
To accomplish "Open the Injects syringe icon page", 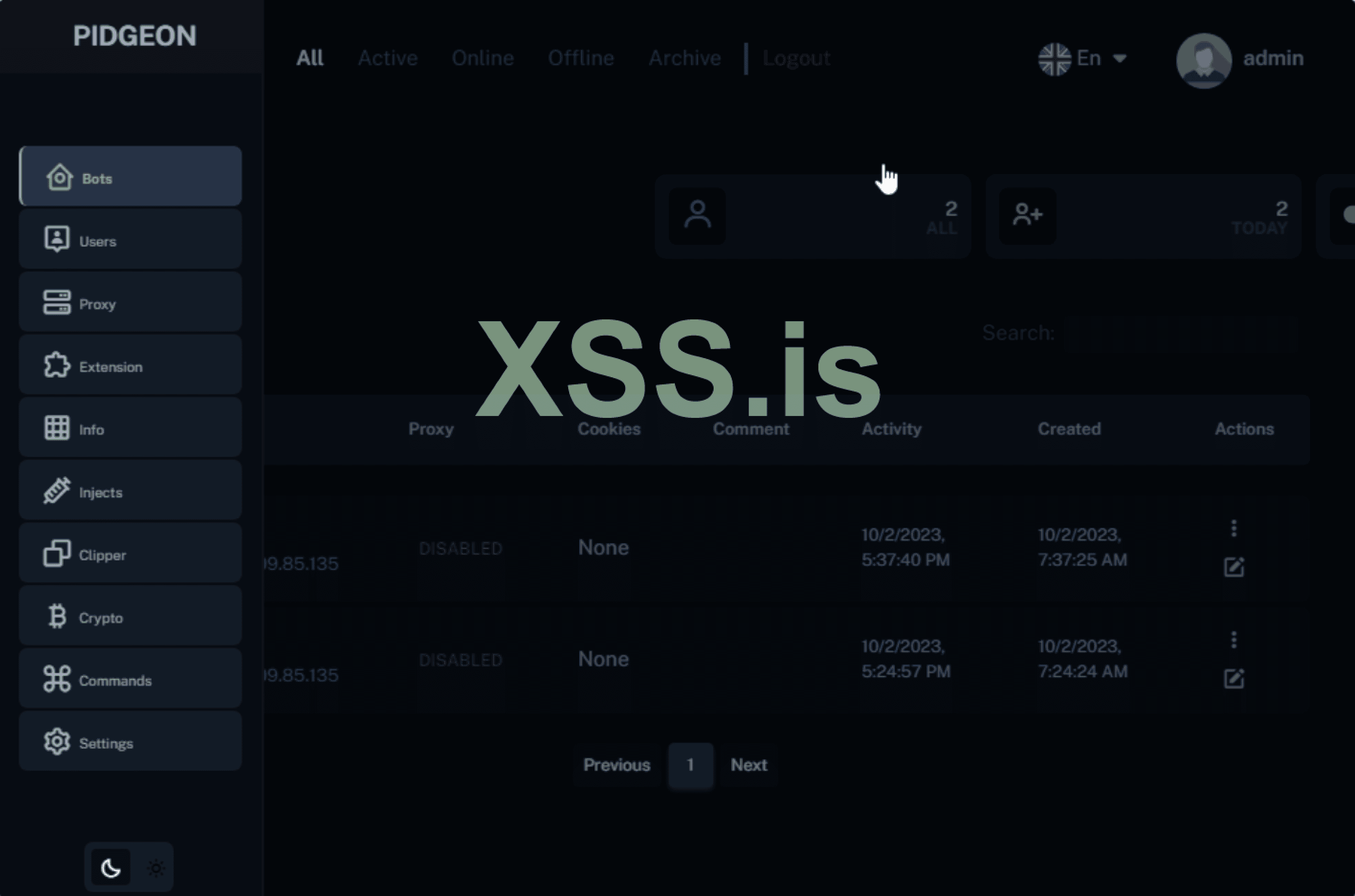I will pyautogui.click(x=56, y=491).
